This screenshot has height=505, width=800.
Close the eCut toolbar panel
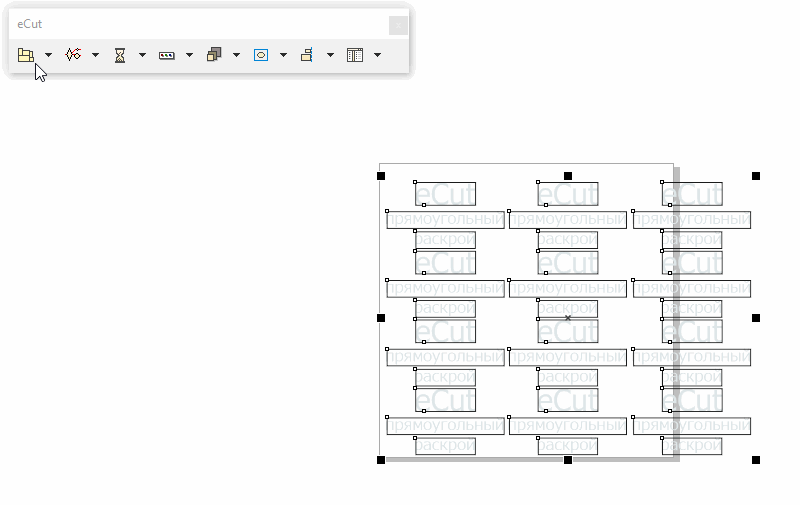click(x=398, y=25)
